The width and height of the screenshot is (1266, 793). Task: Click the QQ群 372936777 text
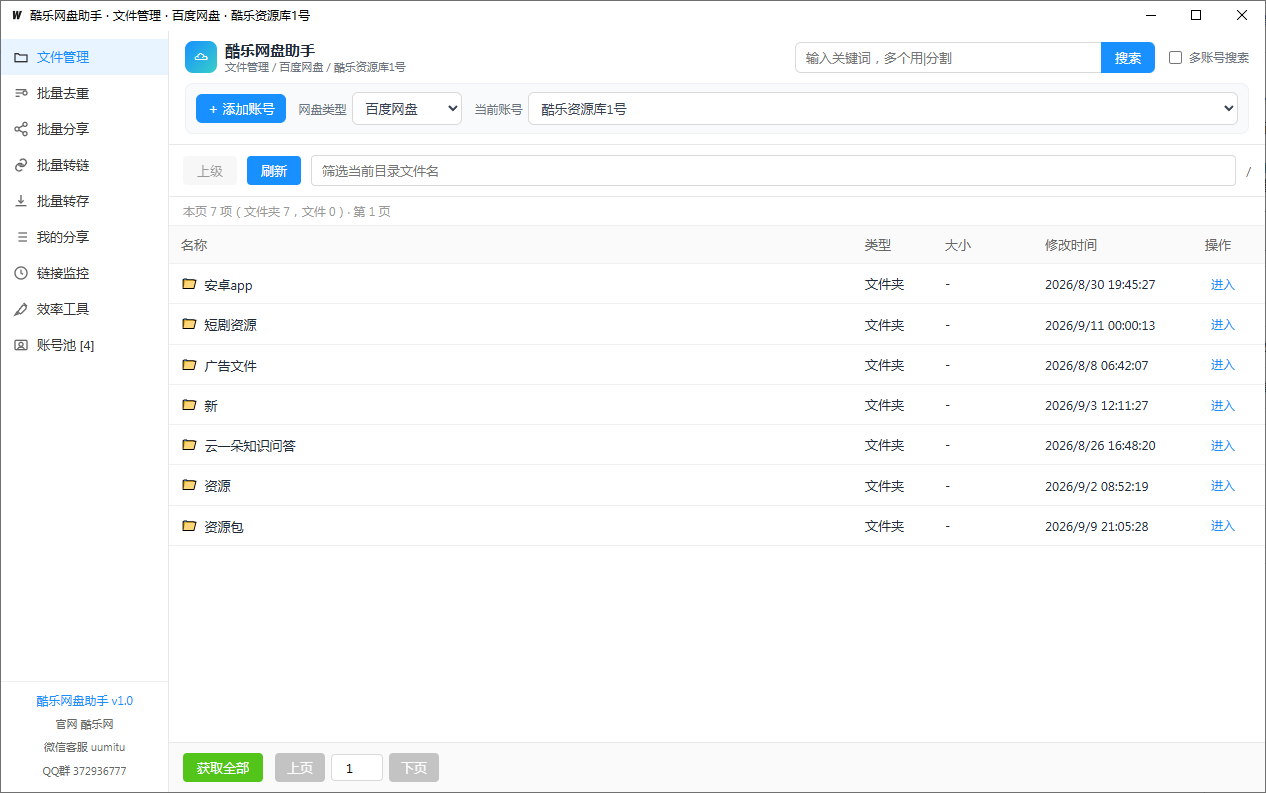coord(84,771)
